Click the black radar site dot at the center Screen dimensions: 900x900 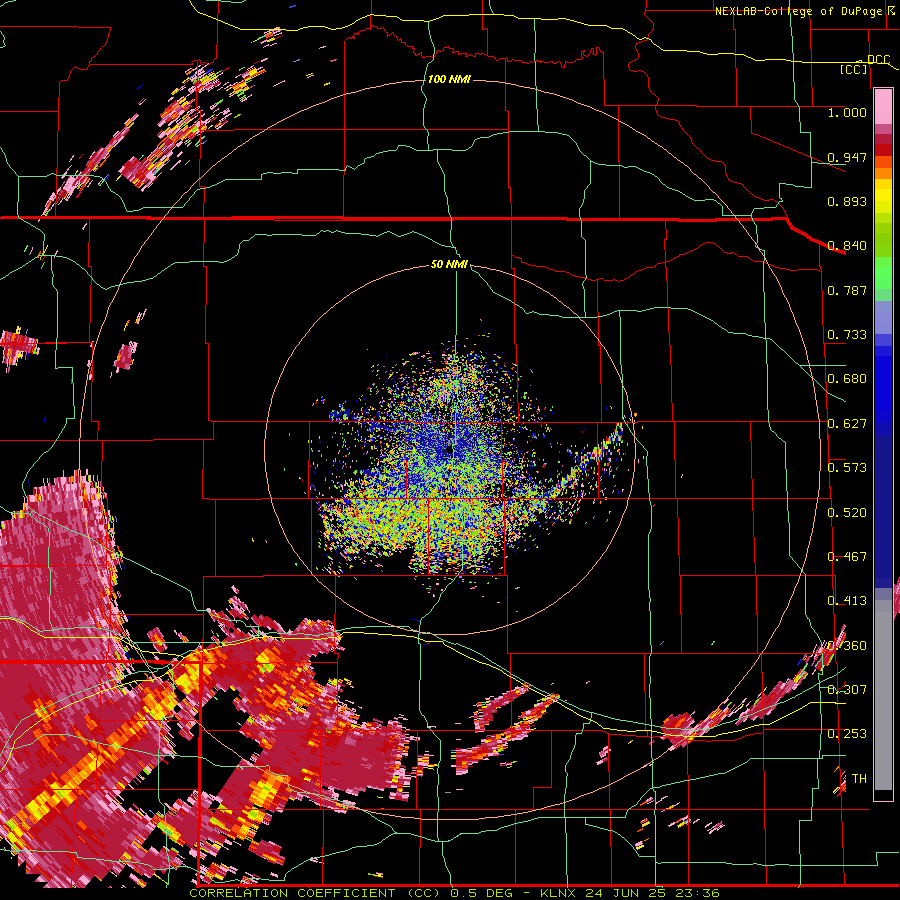coord(449,451)
